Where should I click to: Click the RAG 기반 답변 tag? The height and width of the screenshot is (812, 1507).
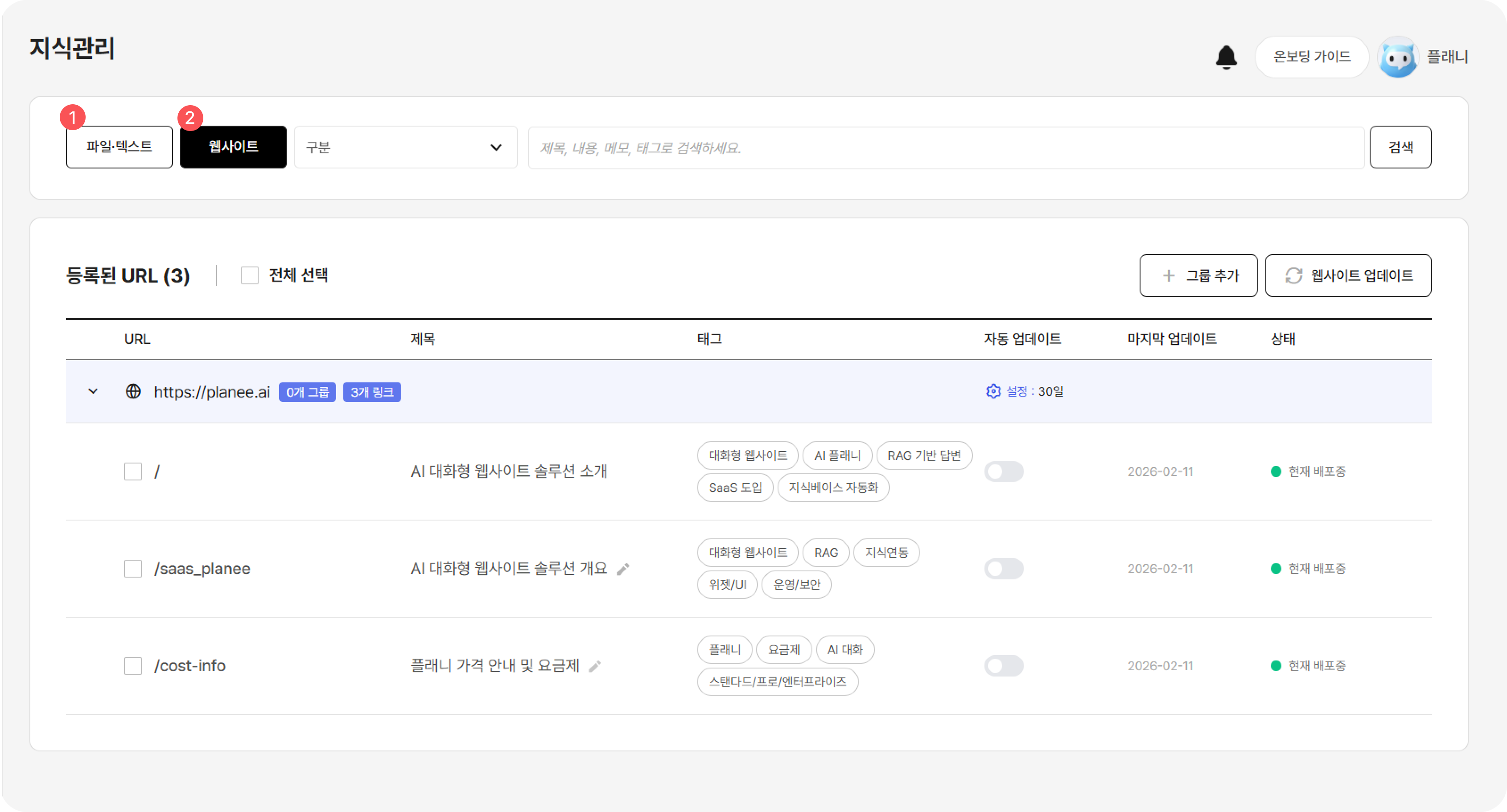point(924,455)
